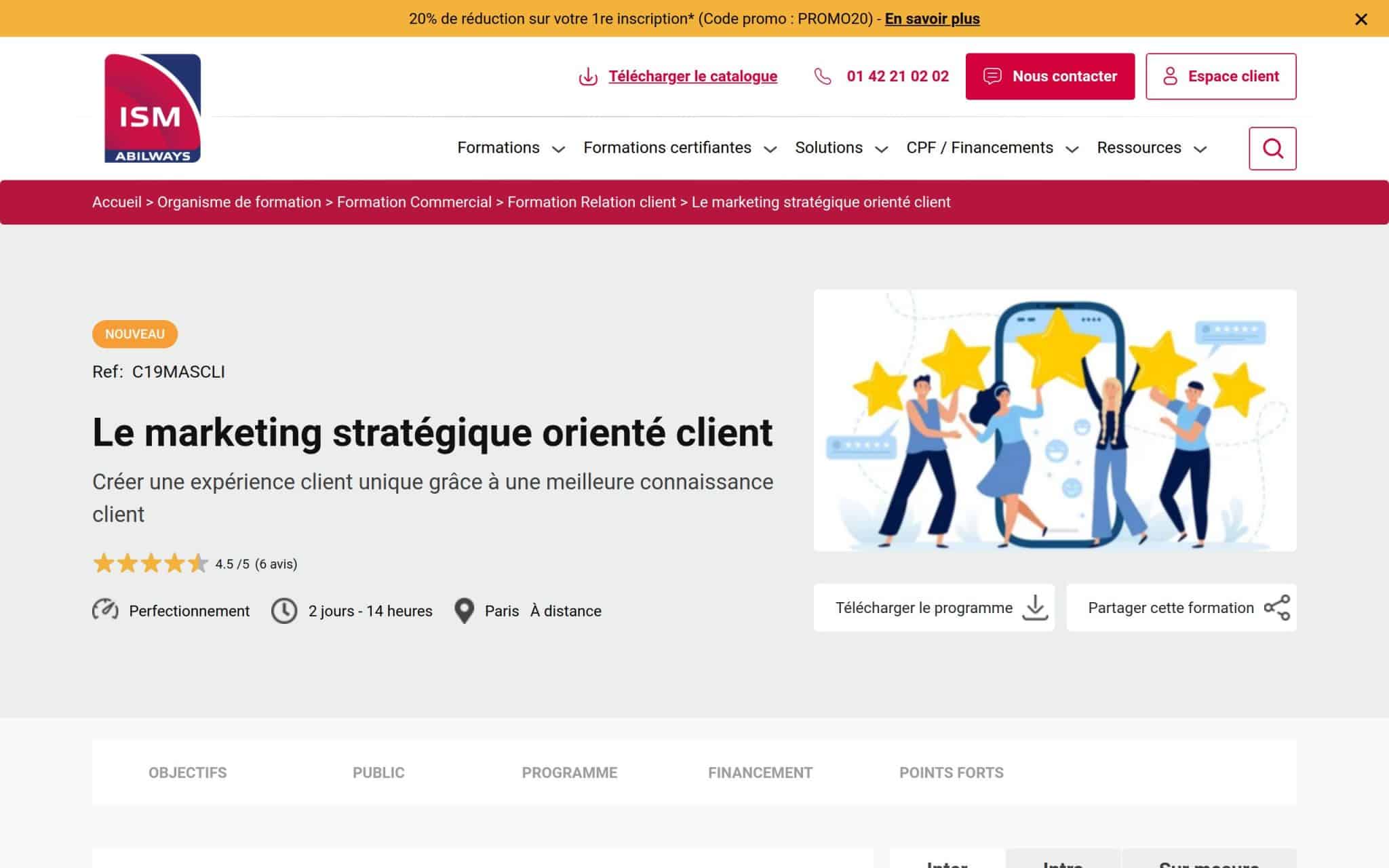
Task: Expand the Formations menu chevron
Action: click(x=558, y=150)
